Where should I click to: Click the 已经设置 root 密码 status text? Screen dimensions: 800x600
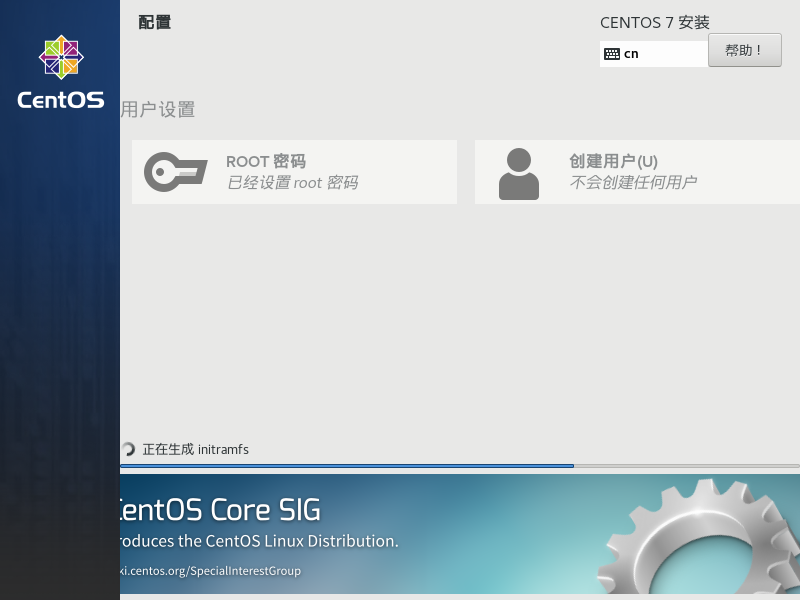tap(292, 182)
